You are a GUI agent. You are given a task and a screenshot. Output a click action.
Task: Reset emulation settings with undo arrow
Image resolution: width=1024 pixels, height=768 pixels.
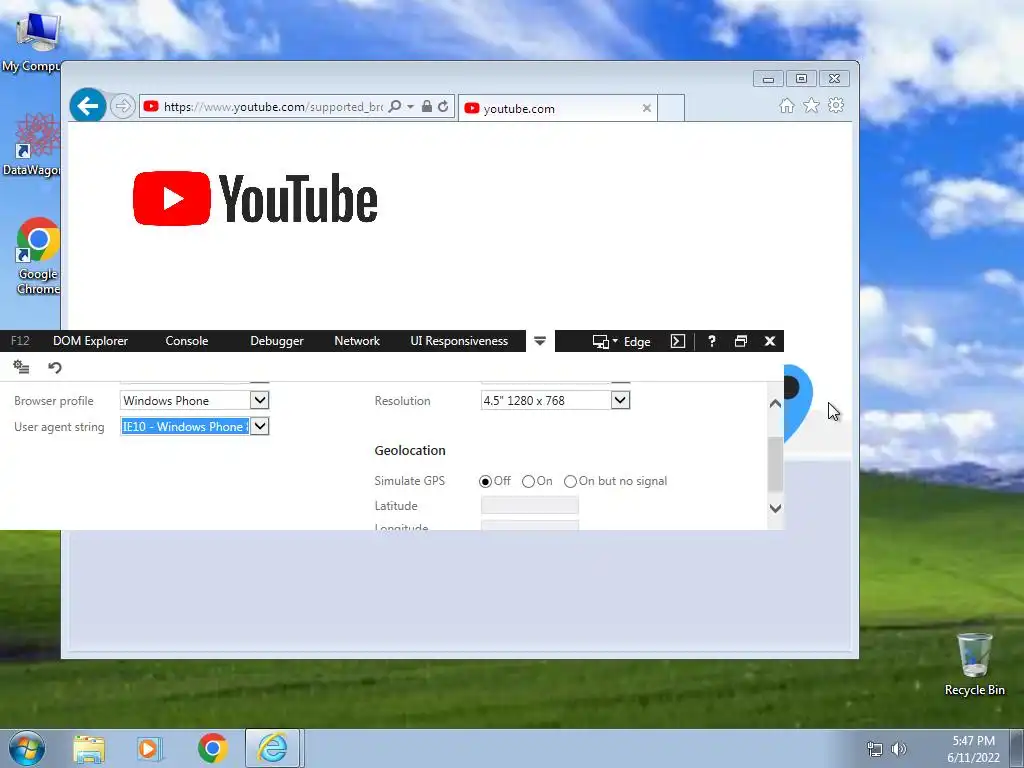coord(55,367)
